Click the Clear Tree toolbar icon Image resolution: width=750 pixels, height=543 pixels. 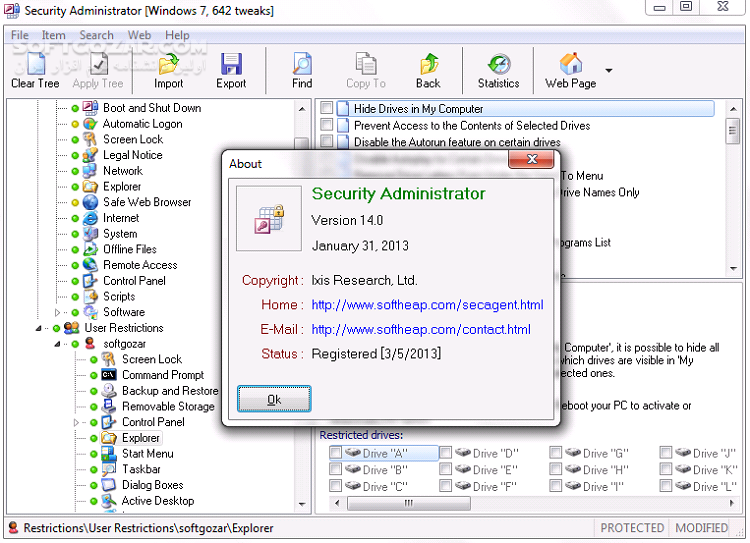point(36,64)
